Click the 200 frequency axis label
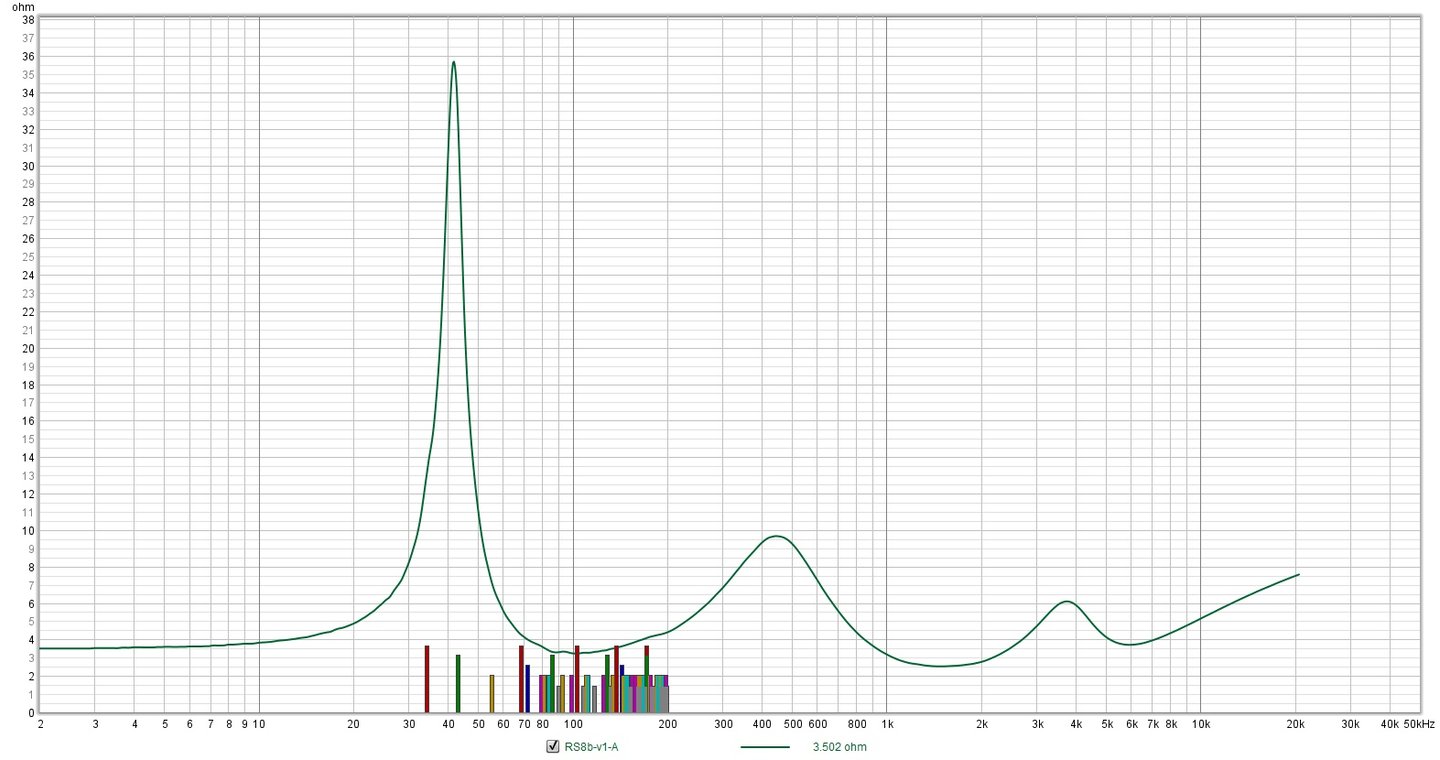1440x760 pixels. point(667,723)
